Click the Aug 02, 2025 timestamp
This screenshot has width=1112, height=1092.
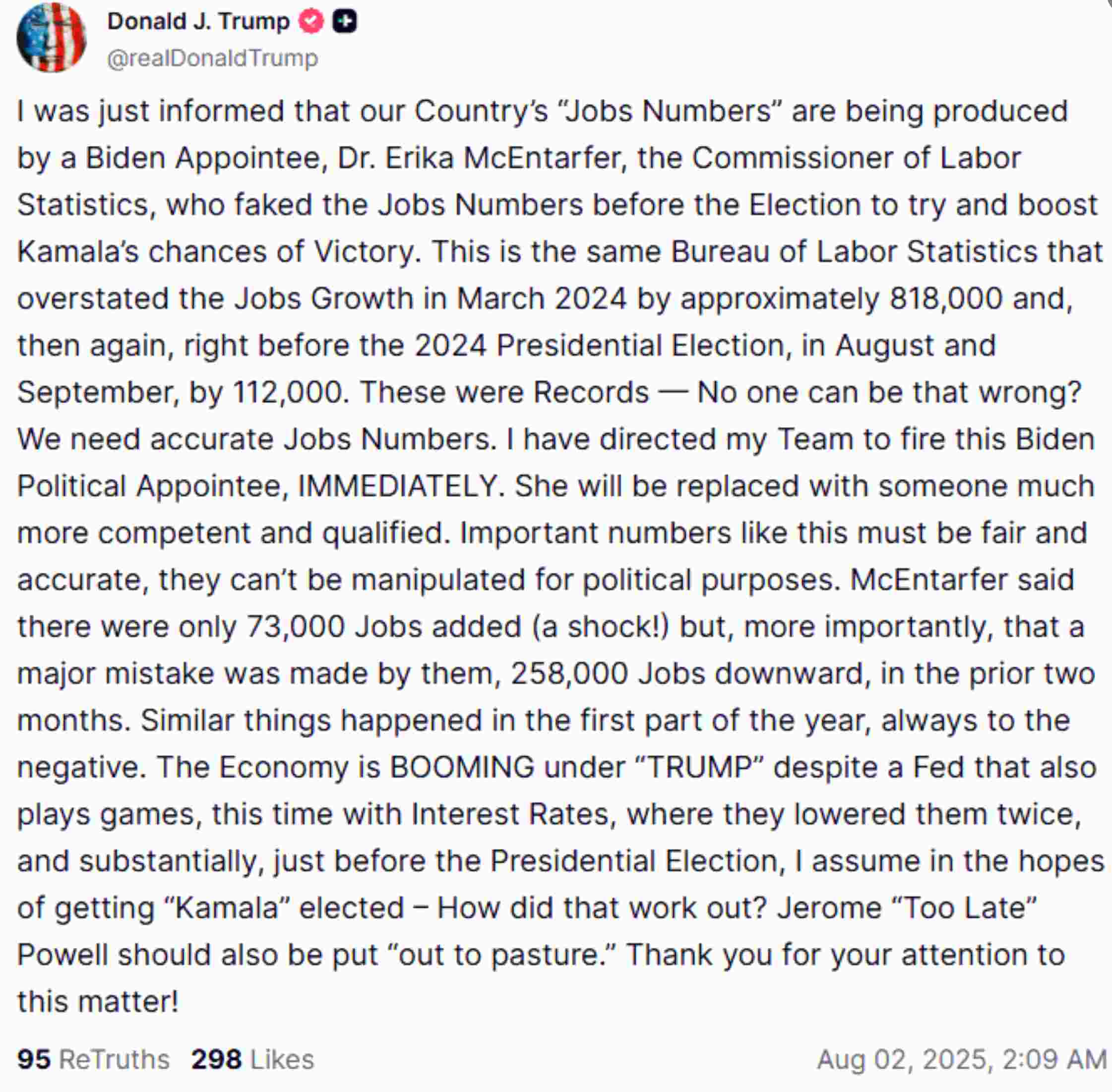[962, 1059]
